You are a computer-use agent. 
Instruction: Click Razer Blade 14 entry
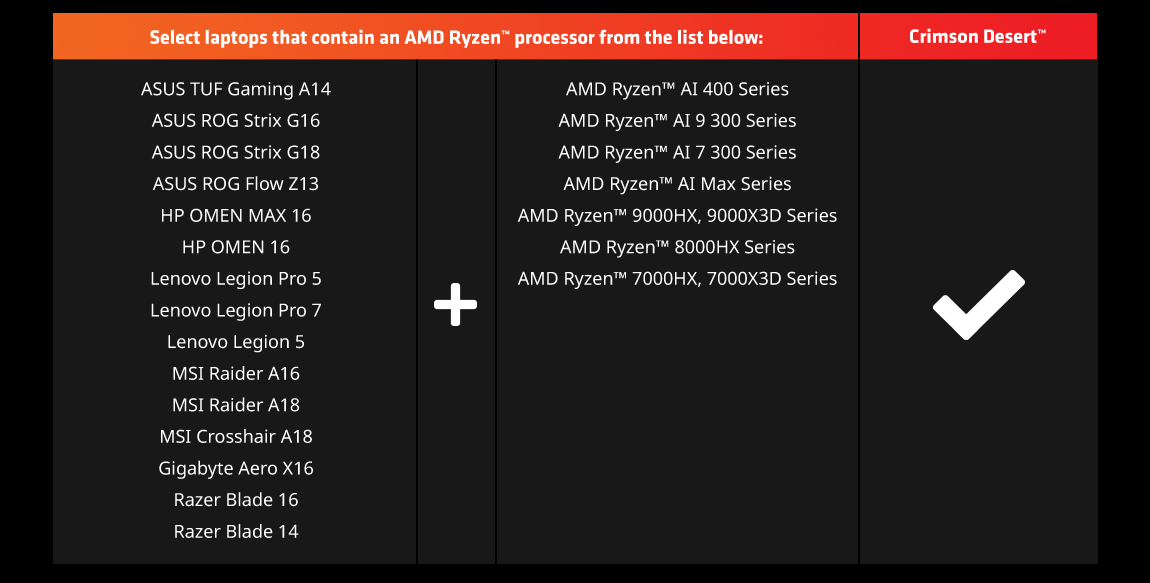point(236,532)
